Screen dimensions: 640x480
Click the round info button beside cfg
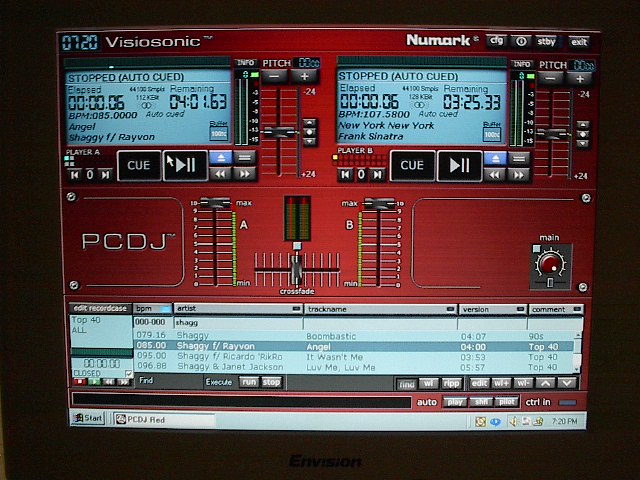point(521,41)
